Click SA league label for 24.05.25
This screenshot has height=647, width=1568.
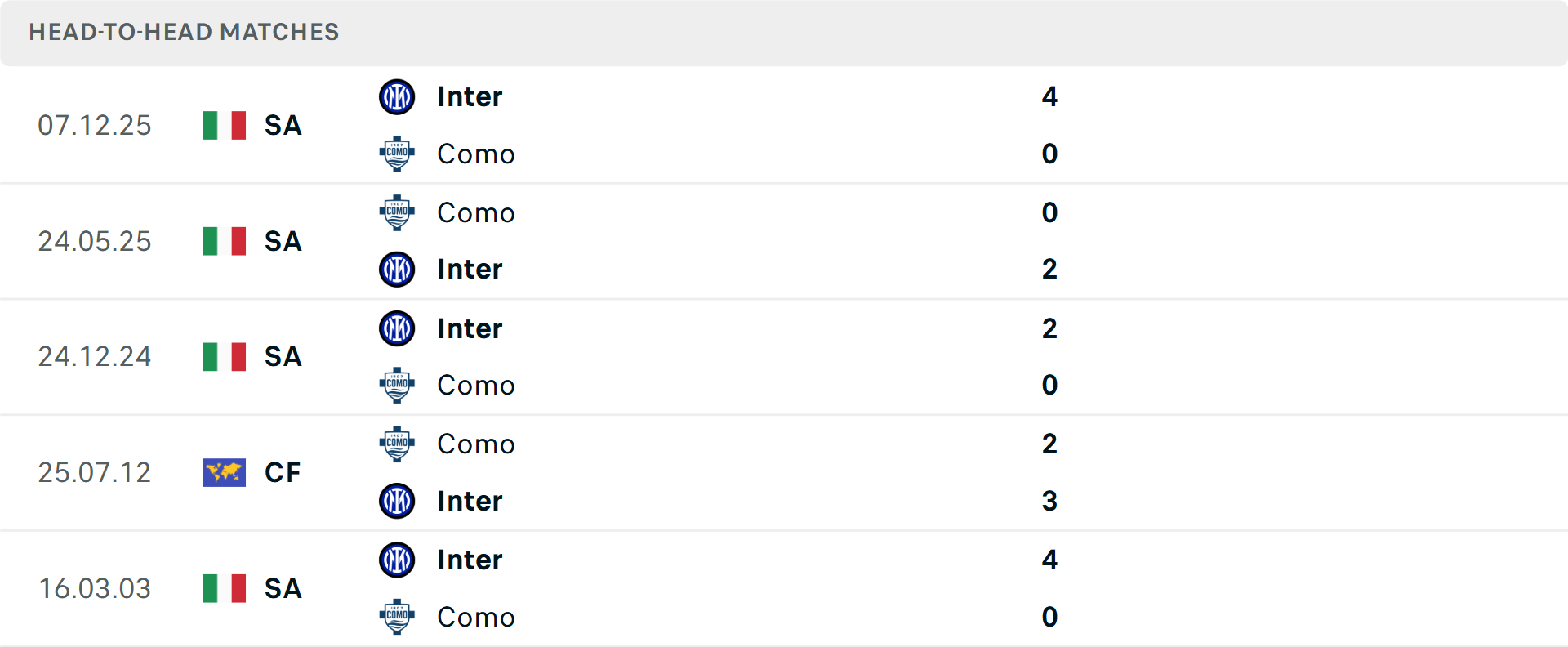tap(283, 241)
